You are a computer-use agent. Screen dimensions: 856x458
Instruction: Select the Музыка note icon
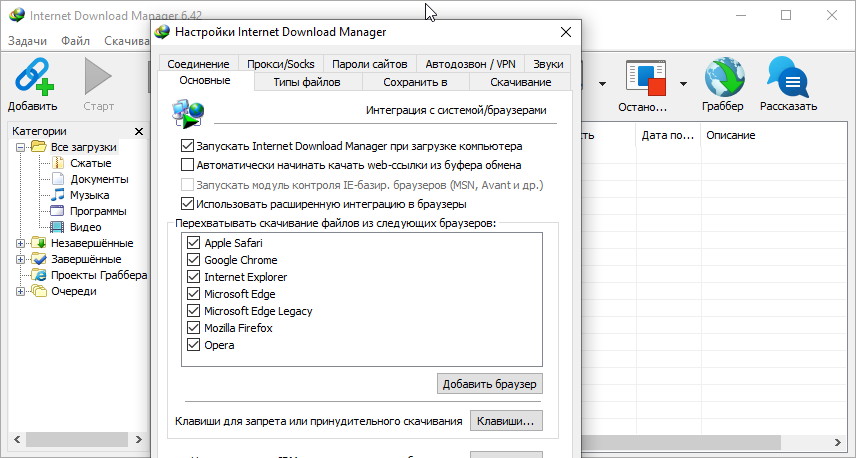(57, 195)
